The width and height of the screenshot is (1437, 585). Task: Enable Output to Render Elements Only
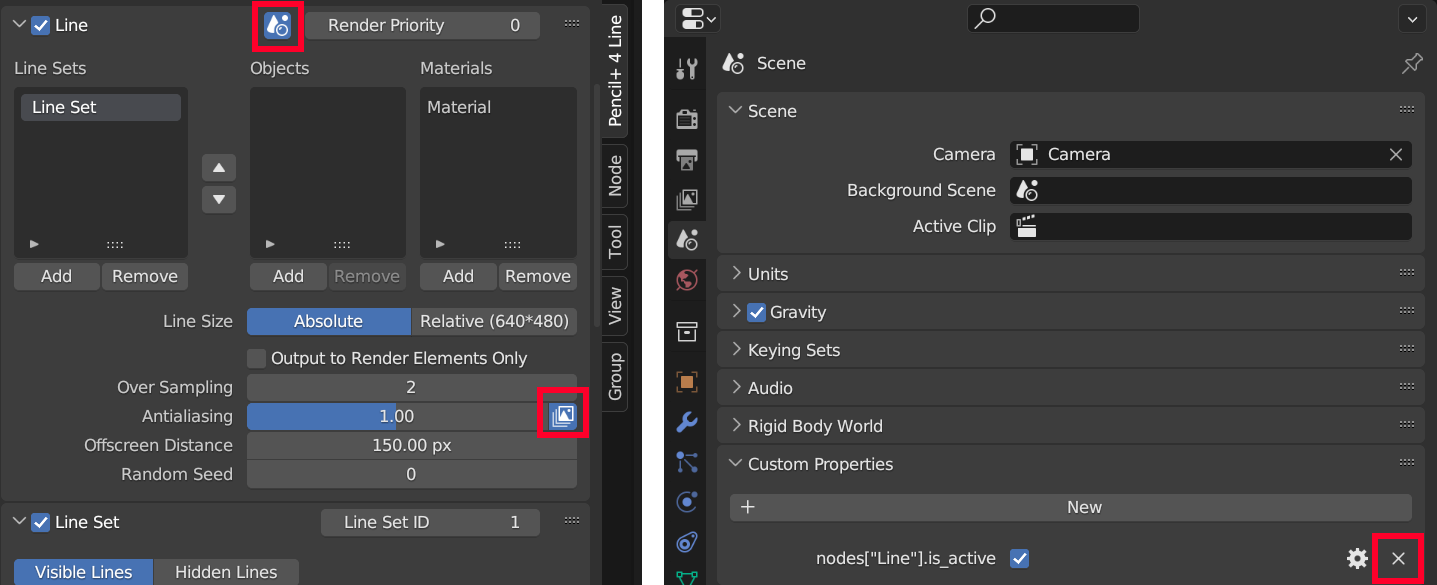(257, 358)
